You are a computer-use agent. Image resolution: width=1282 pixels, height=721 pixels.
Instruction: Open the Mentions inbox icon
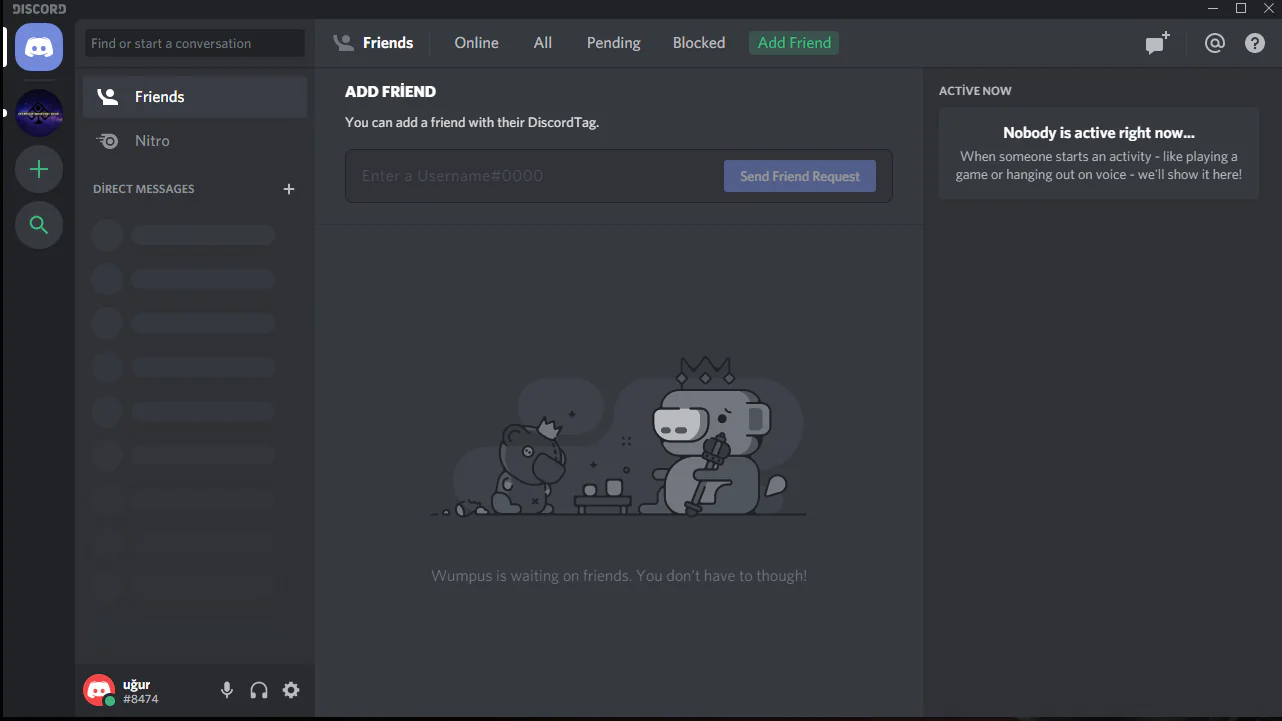pos(1214,43)
